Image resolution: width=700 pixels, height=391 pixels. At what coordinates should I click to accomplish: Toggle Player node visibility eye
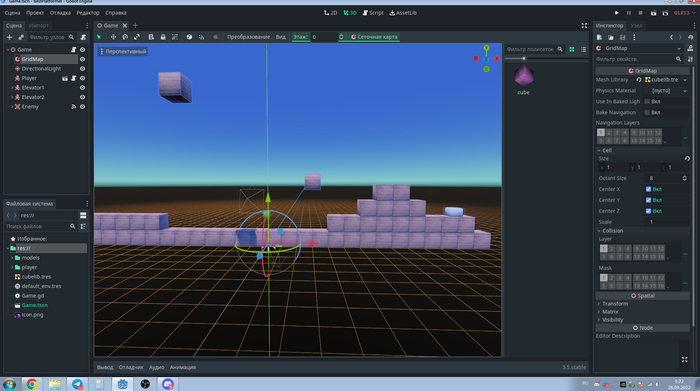pyautogui.click(x=82, y=78)
